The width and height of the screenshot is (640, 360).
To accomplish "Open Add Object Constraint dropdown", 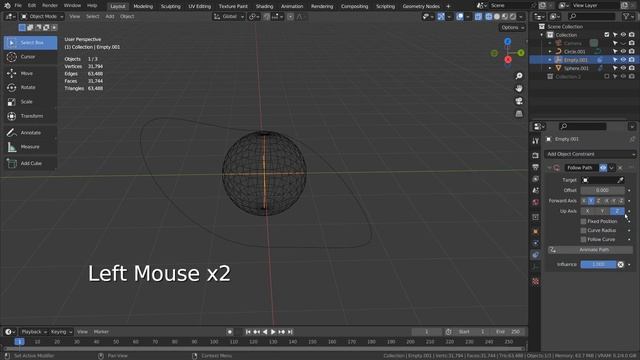I will coord(590,154).
